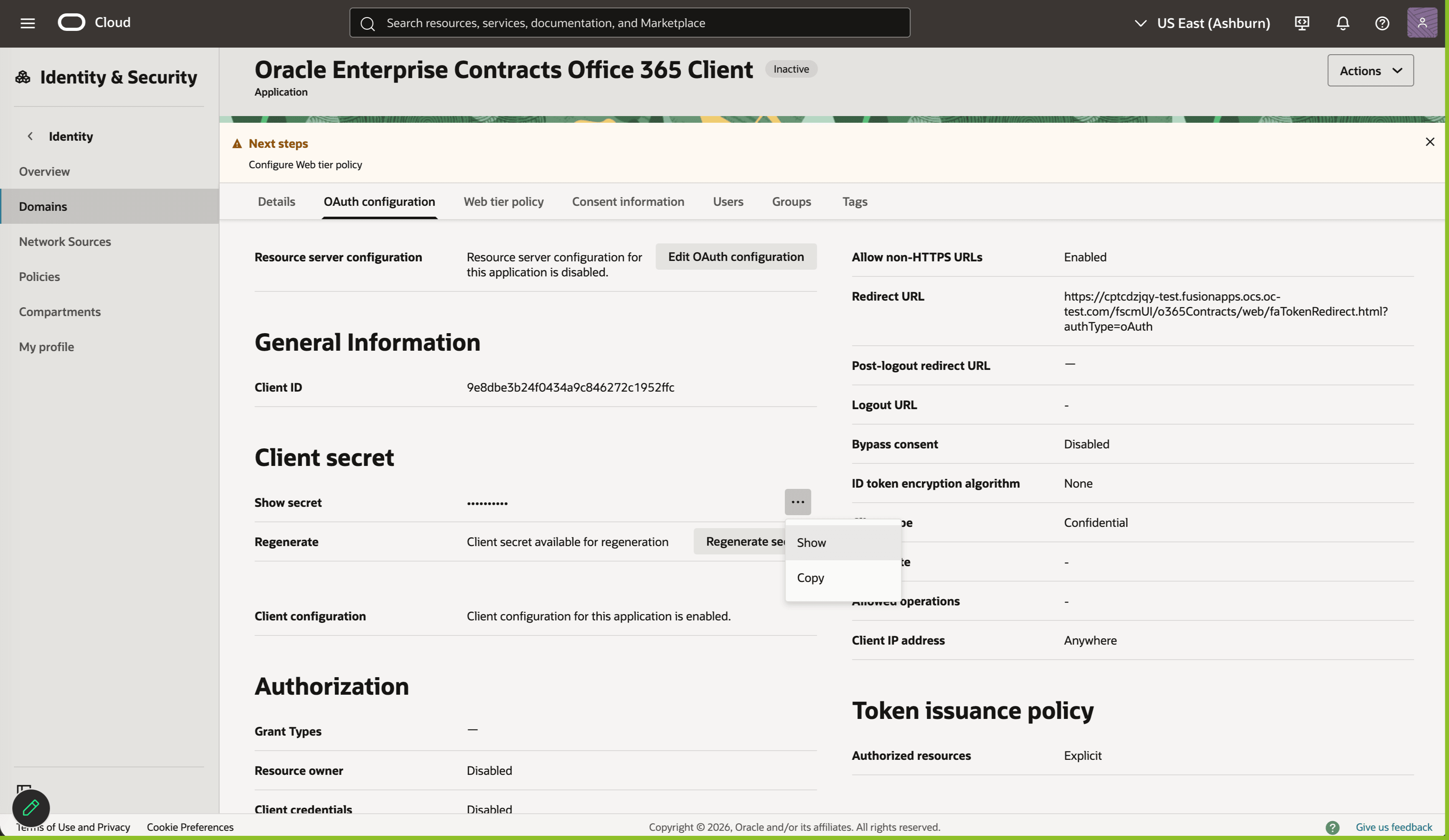
Task: View the Tags tab
Action: (855, 202)
